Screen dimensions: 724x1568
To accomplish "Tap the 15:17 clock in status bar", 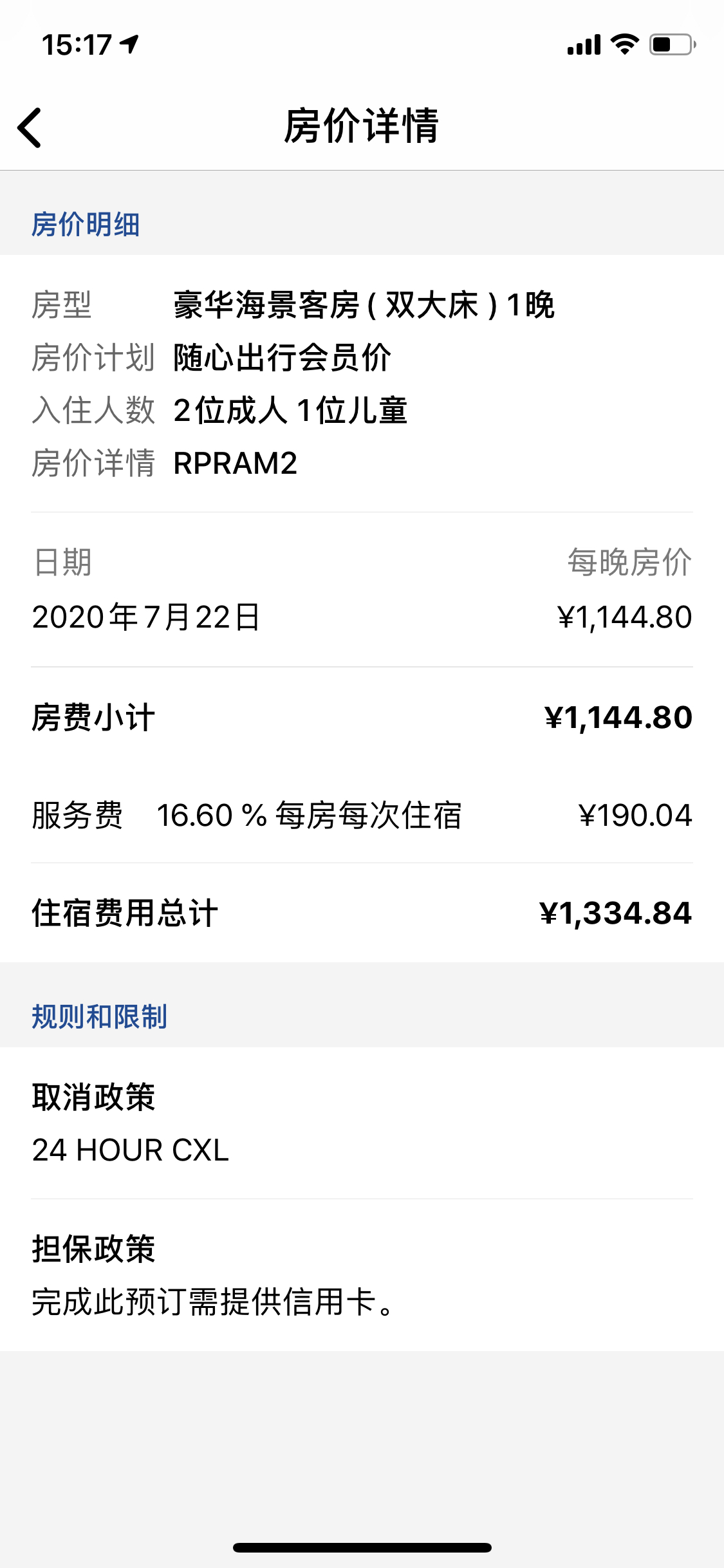I will click(x=77, y=45).
